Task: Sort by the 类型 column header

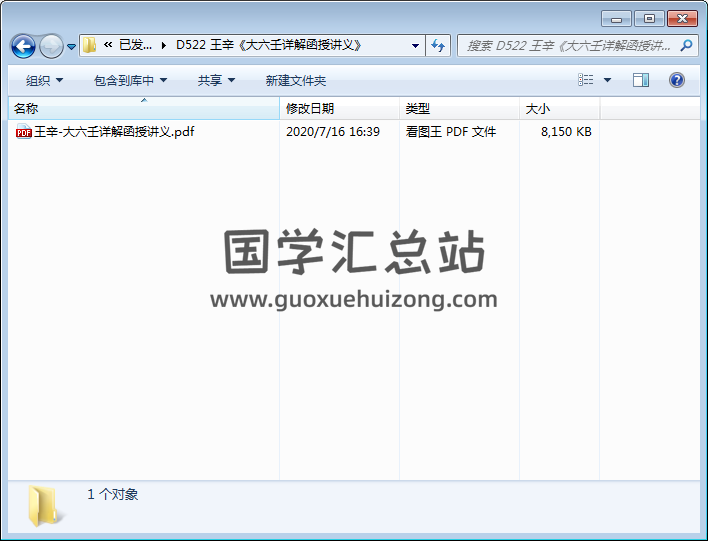Action: point(459,108)
